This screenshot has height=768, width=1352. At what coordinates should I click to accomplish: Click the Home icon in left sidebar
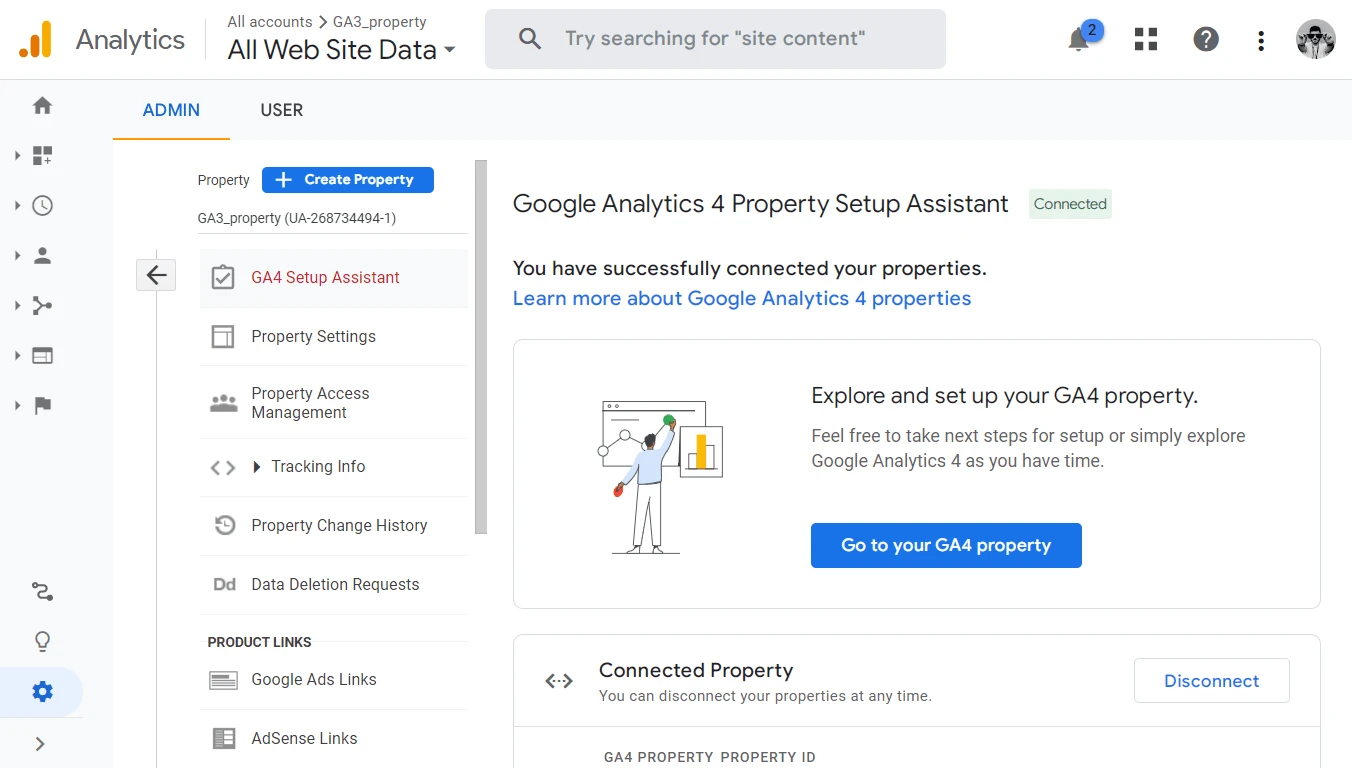tap(42, 106)
